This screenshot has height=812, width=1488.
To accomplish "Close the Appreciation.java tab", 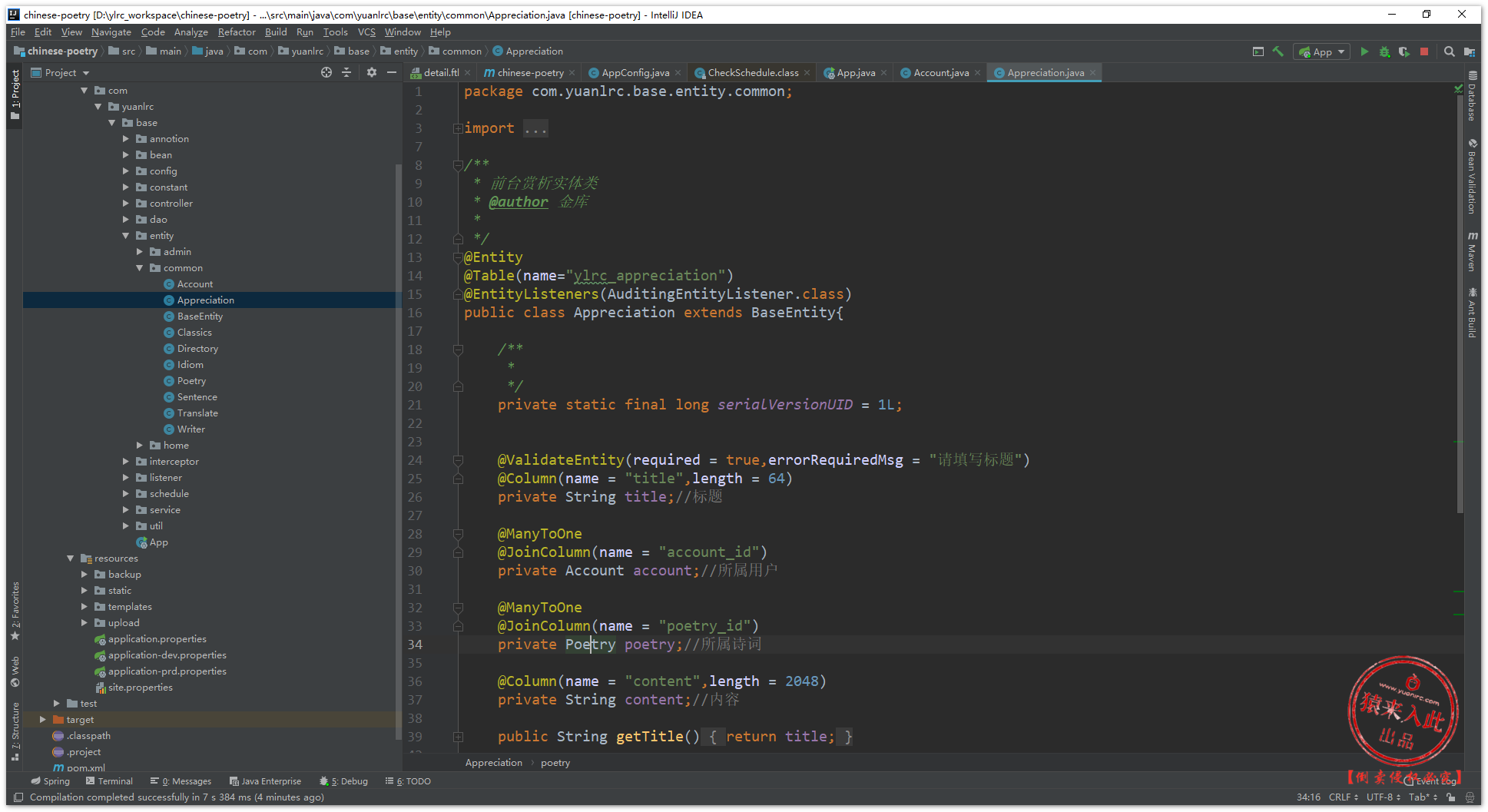I will tap(1092, 73).
